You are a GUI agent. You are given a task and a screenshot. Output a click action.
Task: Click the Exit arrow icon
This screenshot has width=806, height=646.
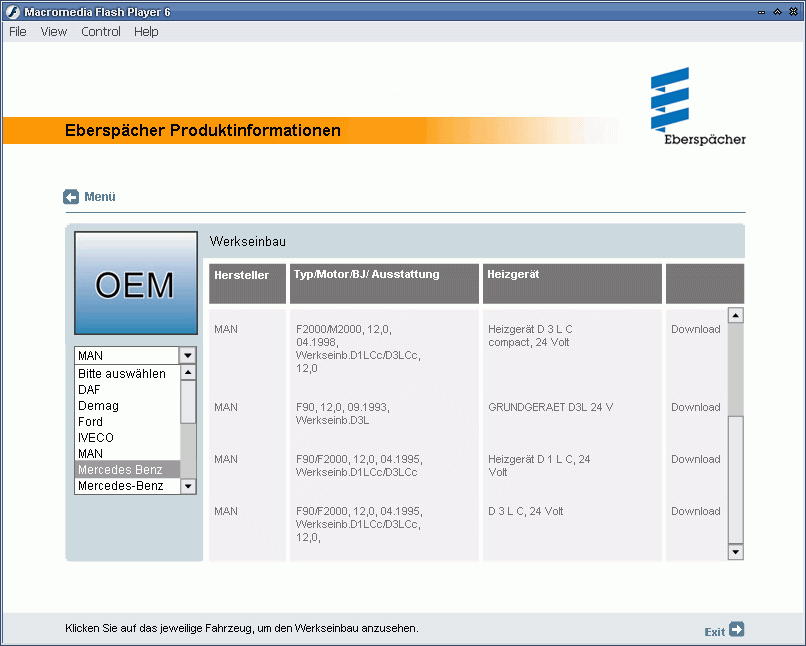click(737, 630)
